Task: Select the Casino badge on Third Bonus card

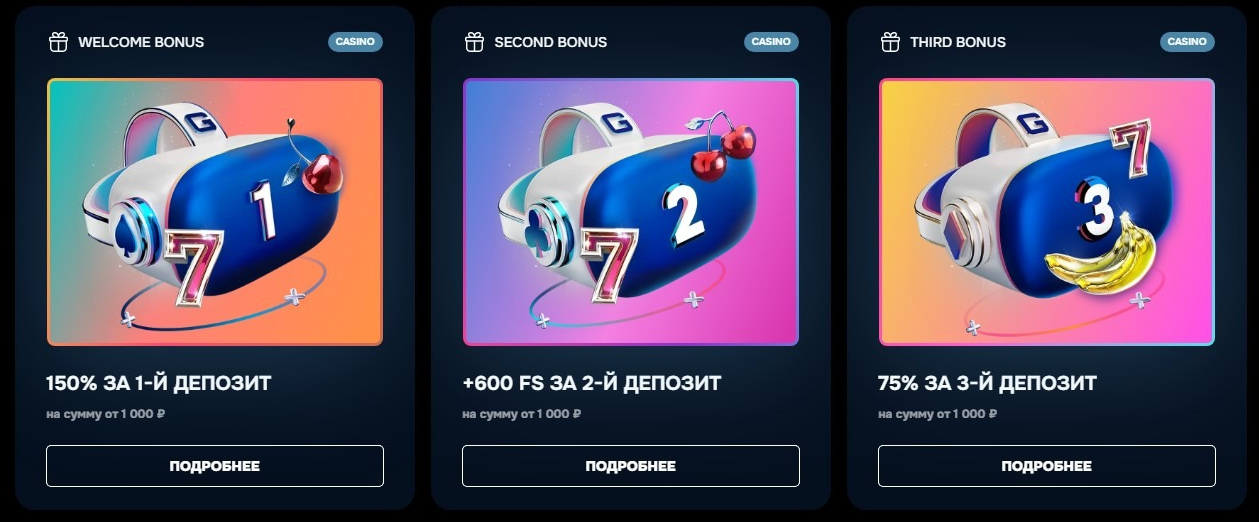Action: (x=1187, y=42)
